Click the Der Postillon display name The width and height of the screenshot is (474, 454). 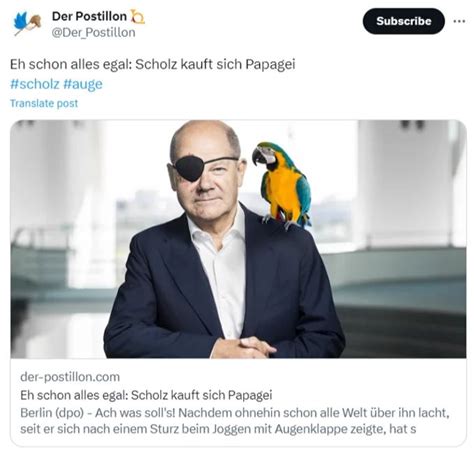(x=89, y=16)
